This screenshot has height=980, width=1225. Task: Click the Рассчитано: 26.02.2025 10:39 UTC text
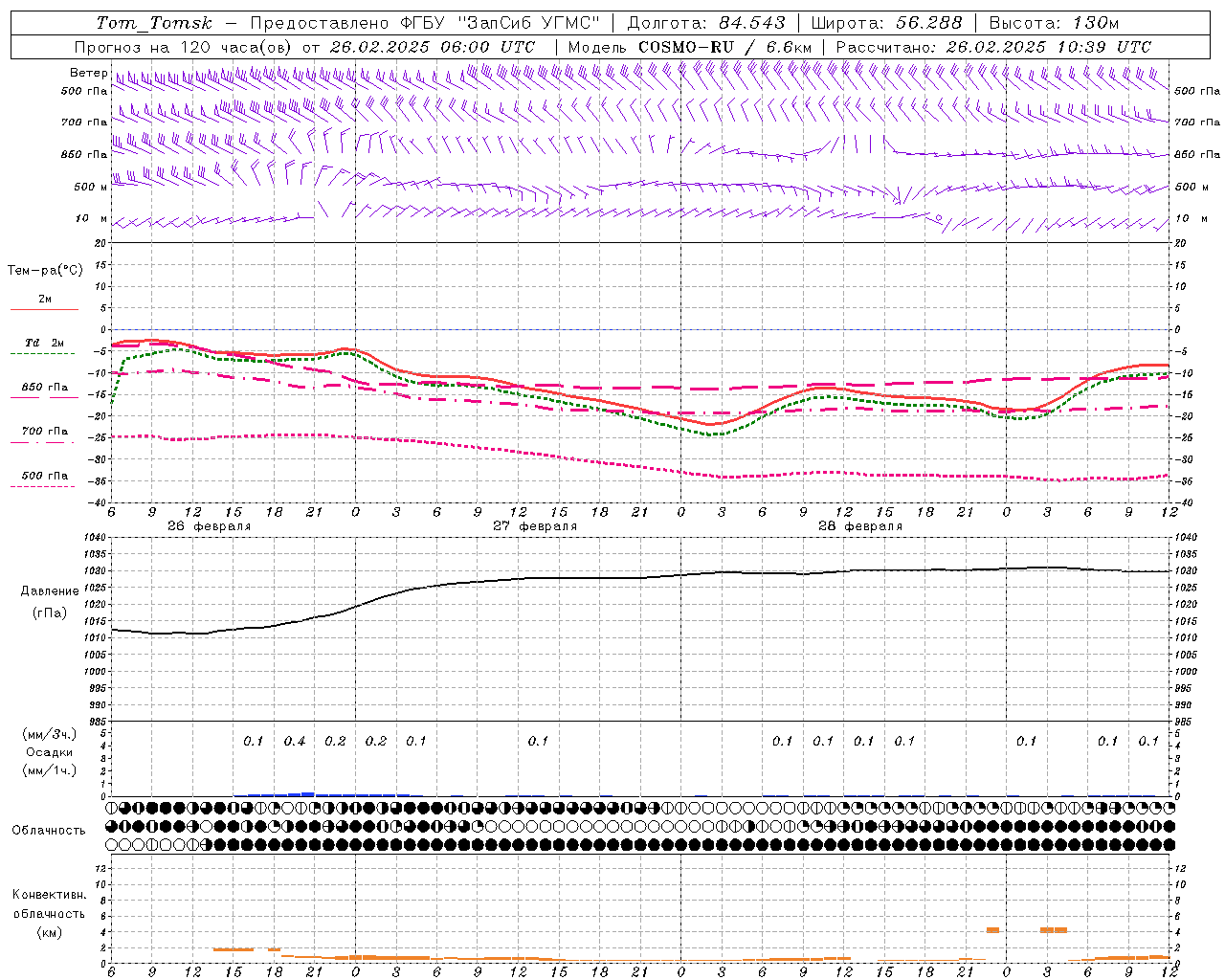pyautogui.click(x=993, y=47)
